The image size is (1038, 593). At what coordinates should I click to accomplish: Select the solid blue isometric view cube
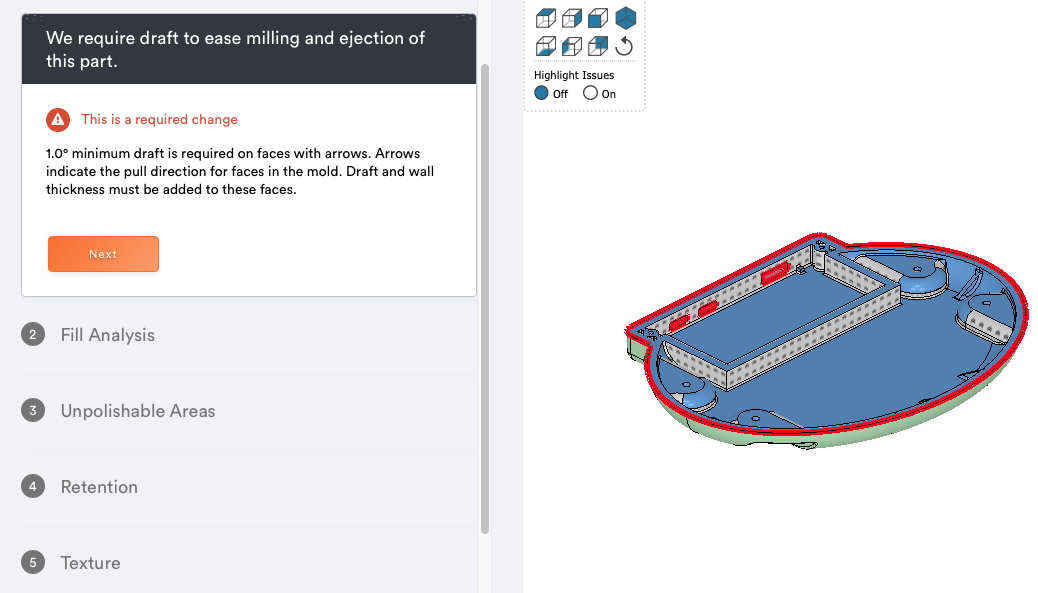pos(626,18)
